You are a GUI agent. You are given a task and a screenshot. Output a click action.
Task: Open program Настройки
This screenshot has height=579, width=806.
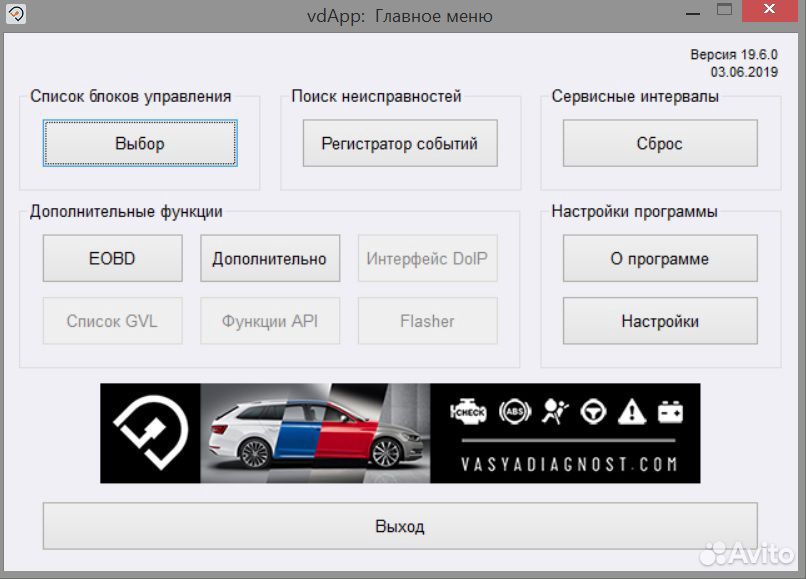tap(660, 321)
